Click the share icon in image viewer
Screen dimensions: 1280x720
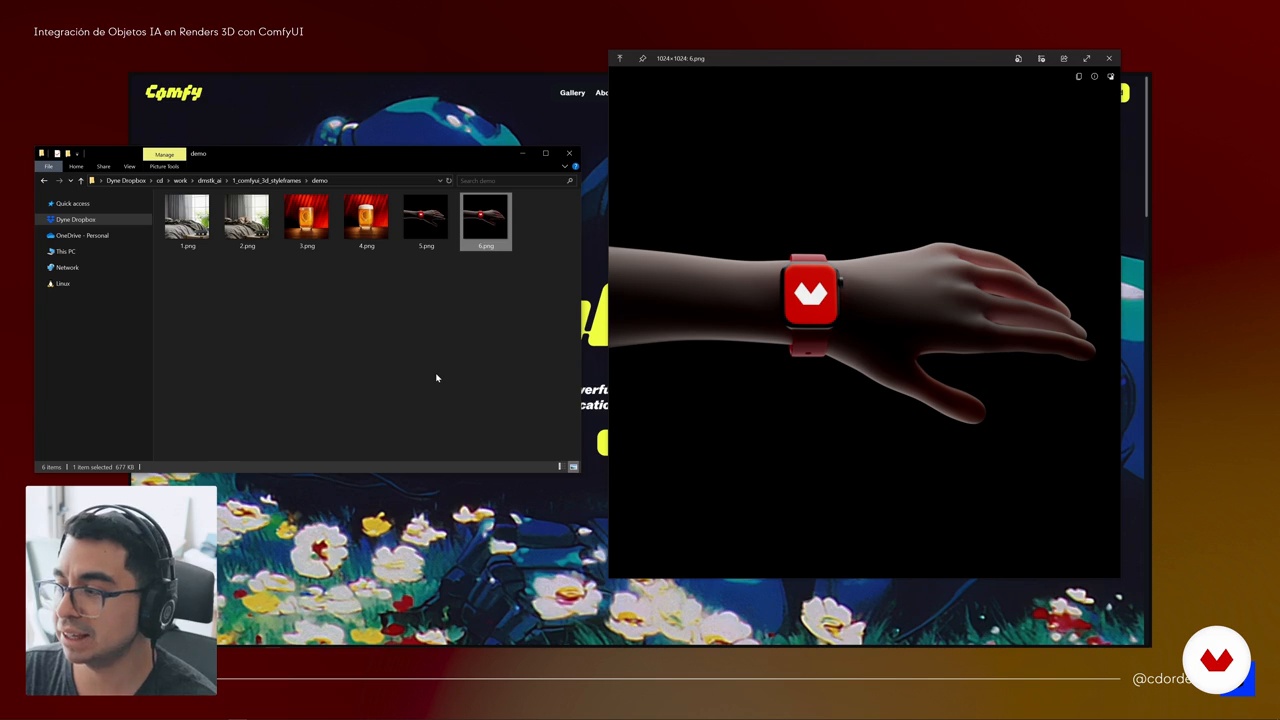[1064, 58]
